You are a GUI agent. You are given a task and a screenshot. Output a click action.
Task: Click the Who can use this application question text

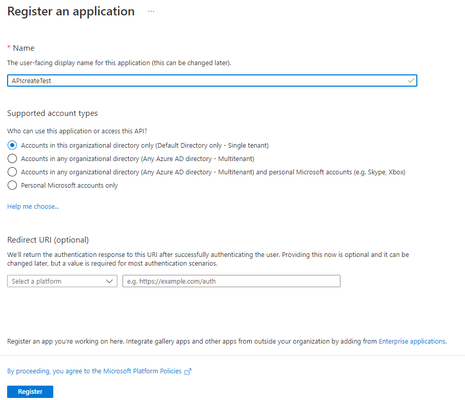77,131
